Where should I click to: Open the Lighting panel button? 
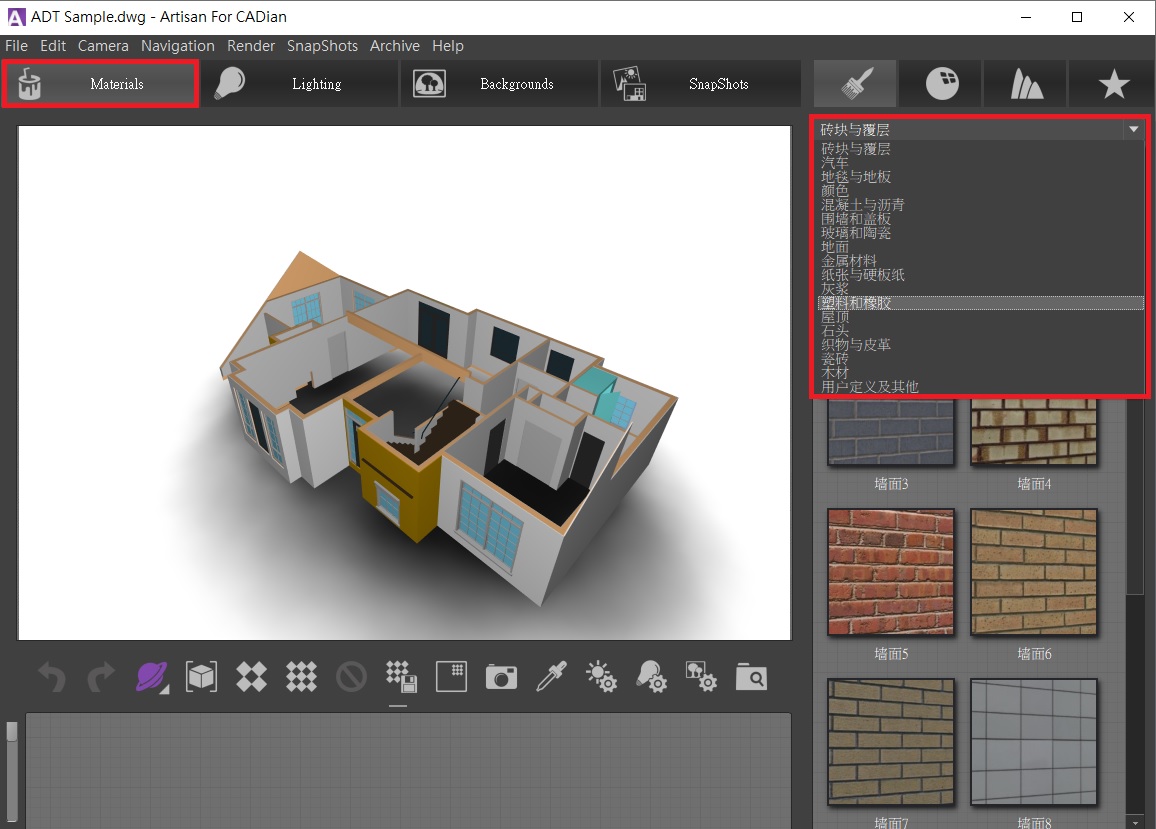(300, 84)
